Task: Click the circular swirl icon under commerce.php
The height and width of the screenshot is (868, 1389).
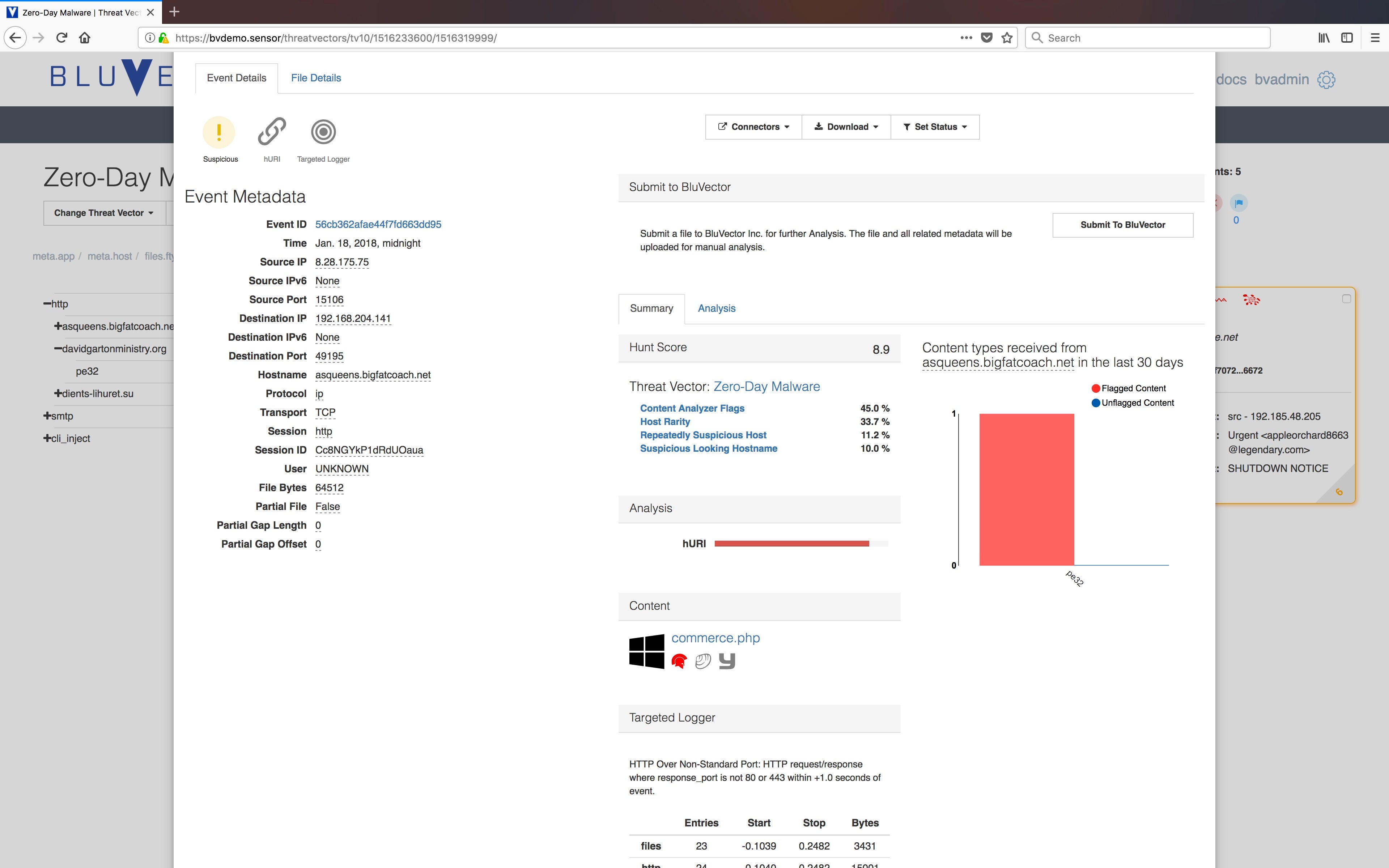Action: [702, 661]
